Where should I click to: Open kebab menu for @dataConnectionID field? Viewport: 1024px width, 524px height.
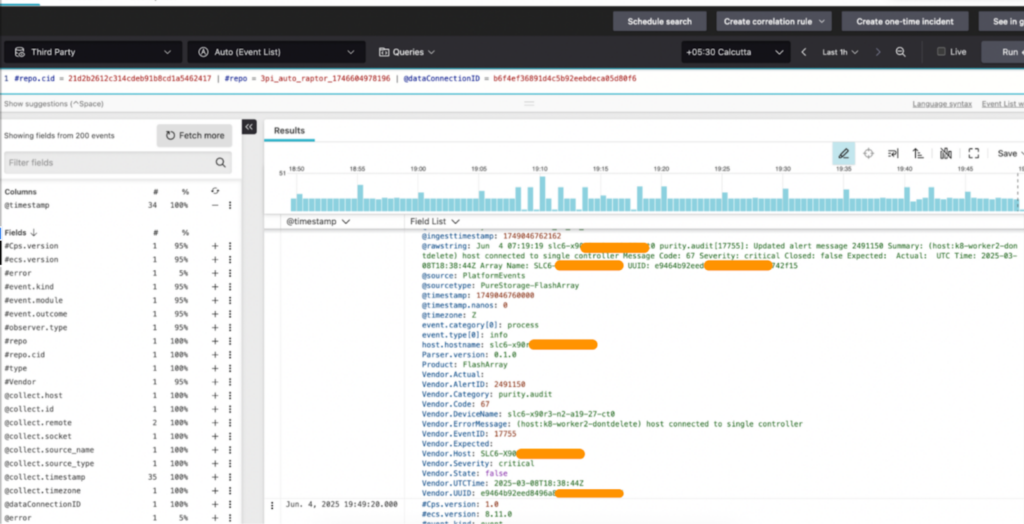[230, 504]
